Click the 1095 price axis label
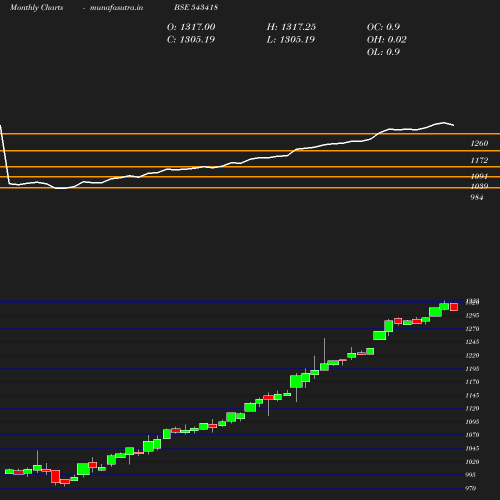This screenshot has width=500, height=500. pyautogui.click(x=472, y=422)
